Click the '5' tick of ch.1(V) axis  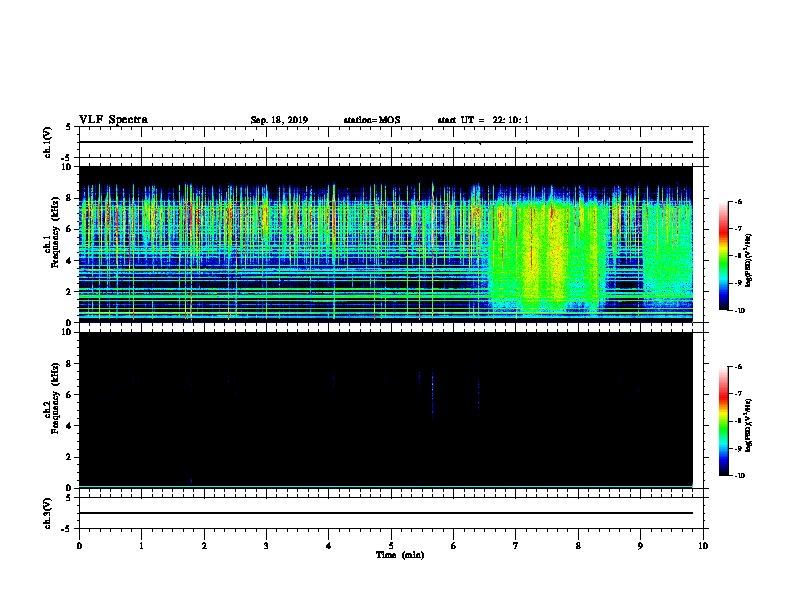pyautogui.click(x=69, y=127)
